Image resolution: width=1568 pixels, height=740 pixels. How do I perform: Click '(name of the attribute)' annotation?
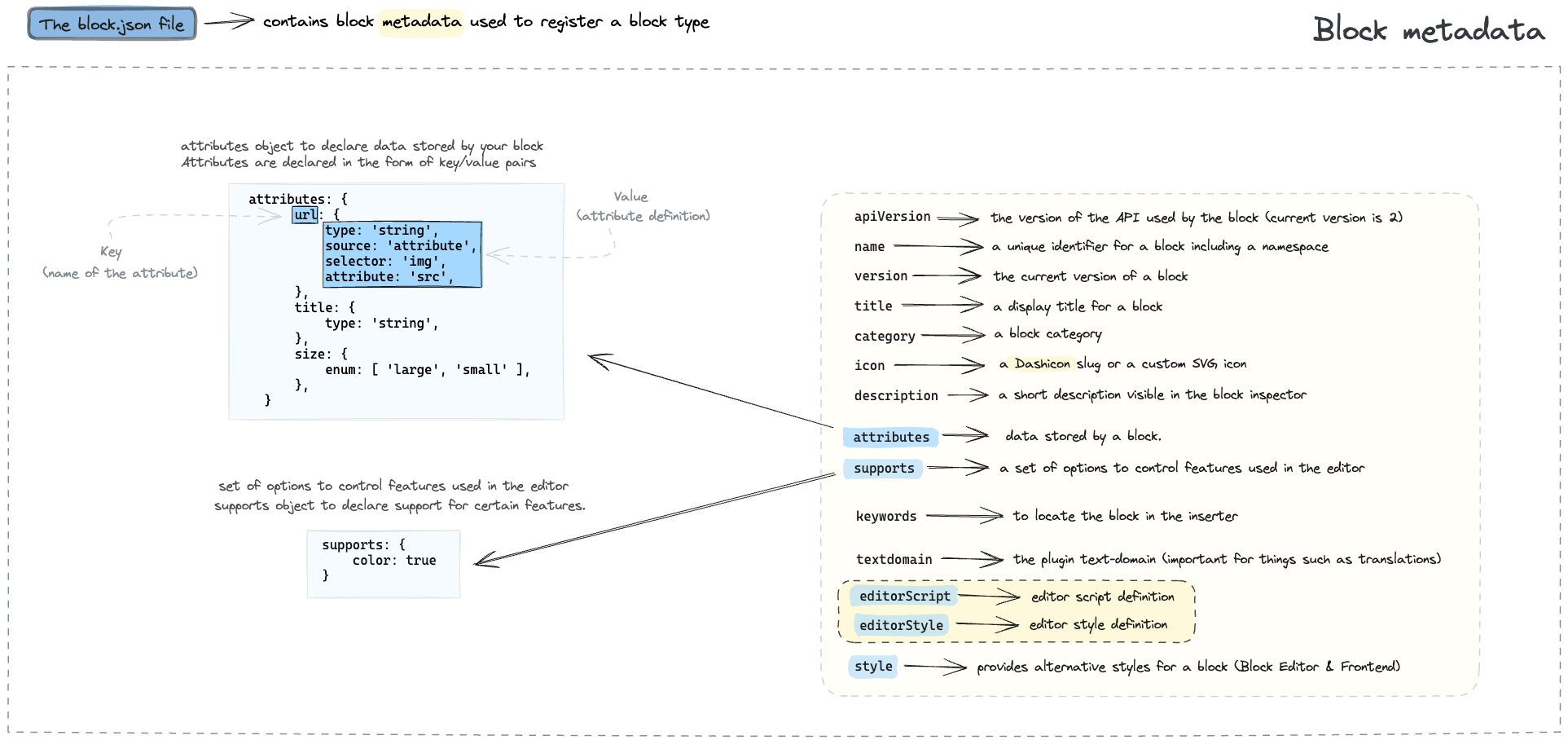click(120, 273)
